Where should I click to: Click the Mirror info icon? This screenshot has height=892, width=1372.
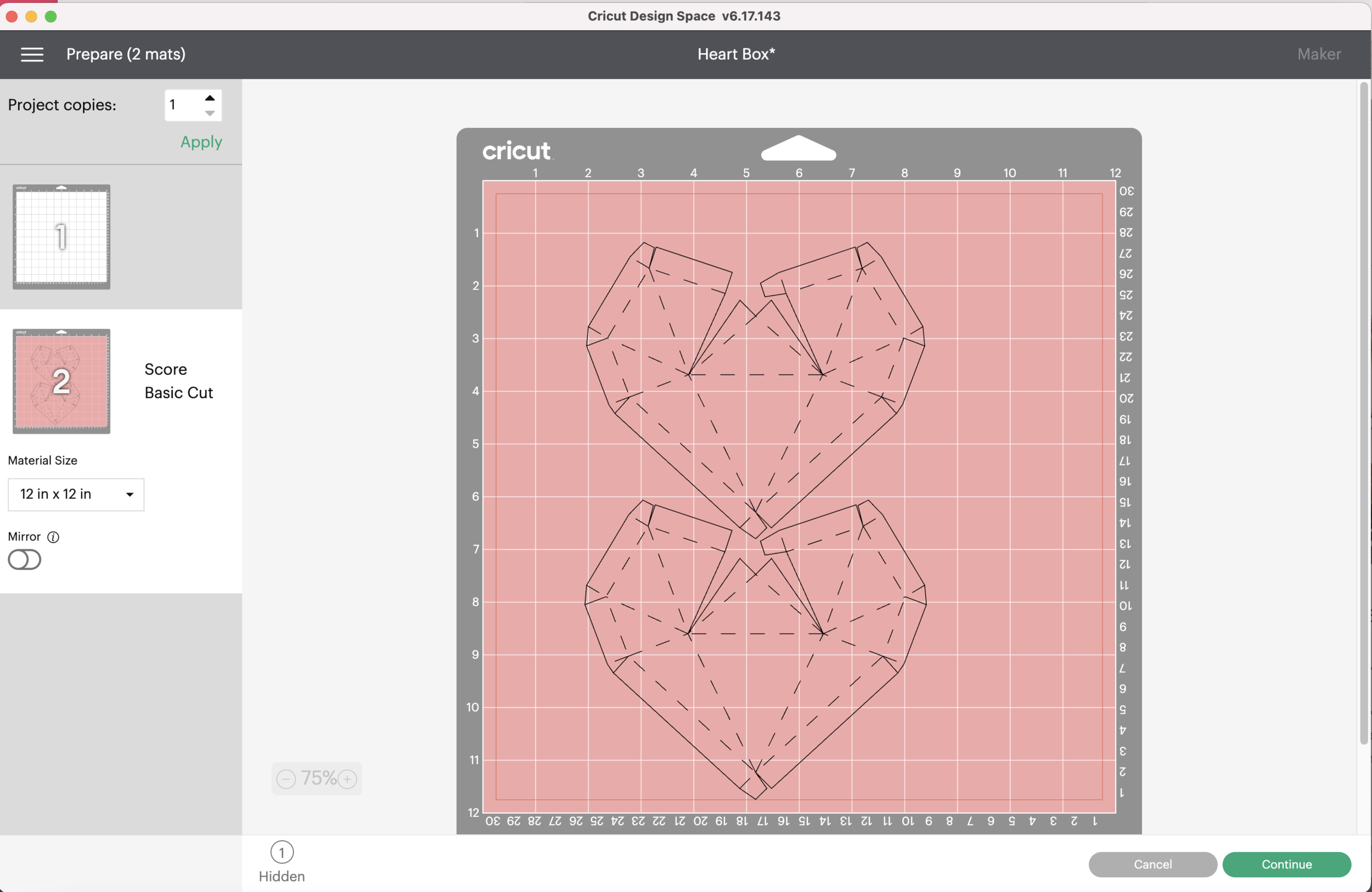[53, 537]
